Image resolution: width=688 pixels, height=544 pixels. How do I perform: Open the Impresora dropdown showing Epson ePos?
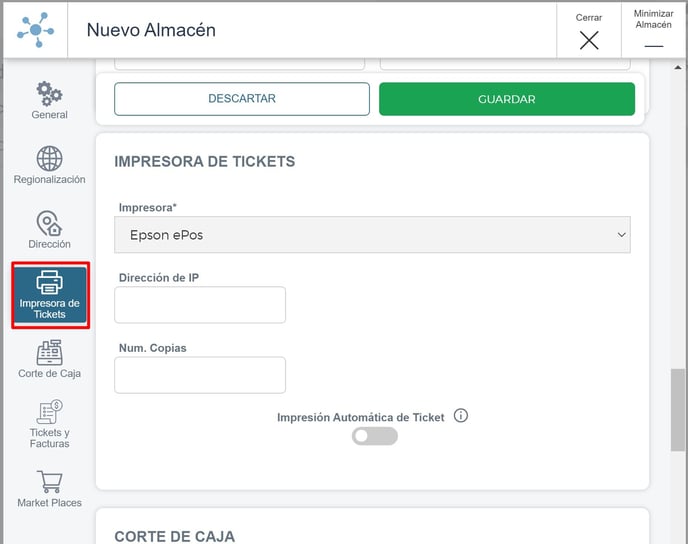coord(372,235)
